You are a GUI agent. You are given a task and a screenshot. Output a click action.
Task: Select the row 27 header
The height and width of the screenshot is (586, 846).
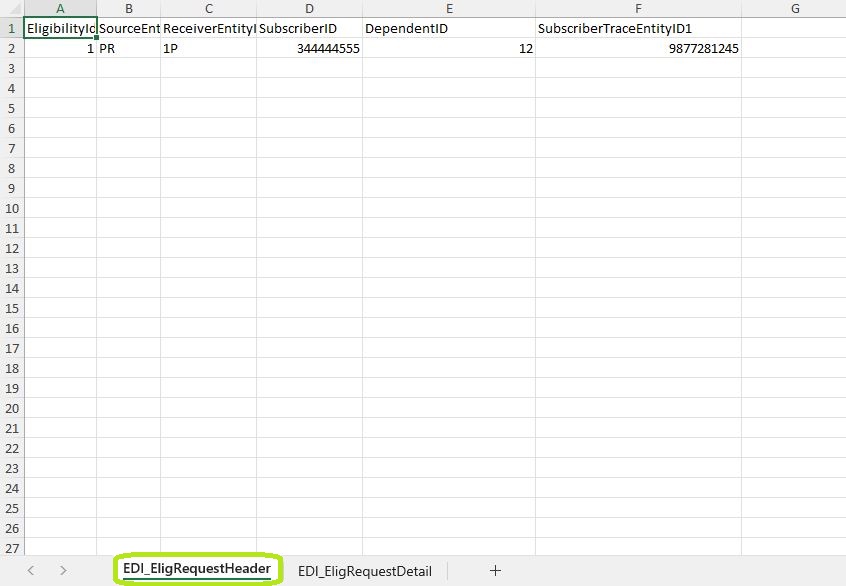point(12,547)
